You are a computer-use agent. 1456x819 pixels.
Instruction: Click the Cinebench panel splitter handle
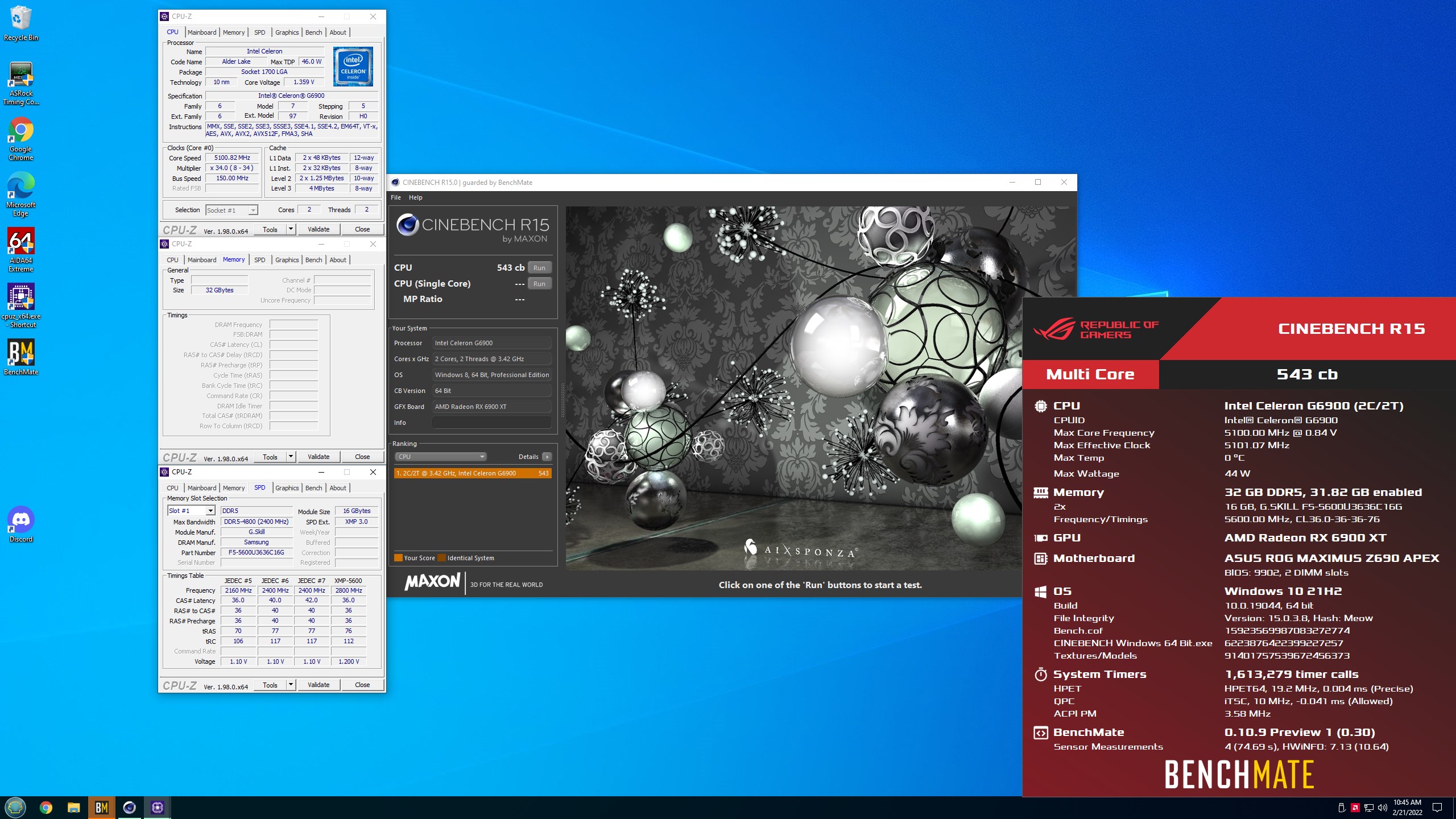[x=562, y=401]
